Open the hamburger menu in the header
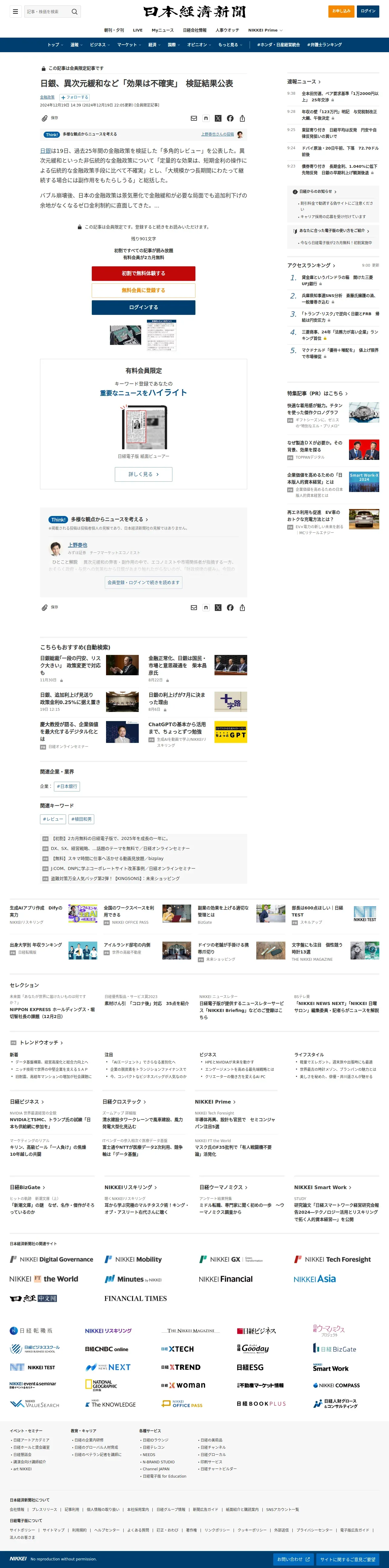Image resolution: width=389 pixels, height=1568 pixels. (15, 12)
